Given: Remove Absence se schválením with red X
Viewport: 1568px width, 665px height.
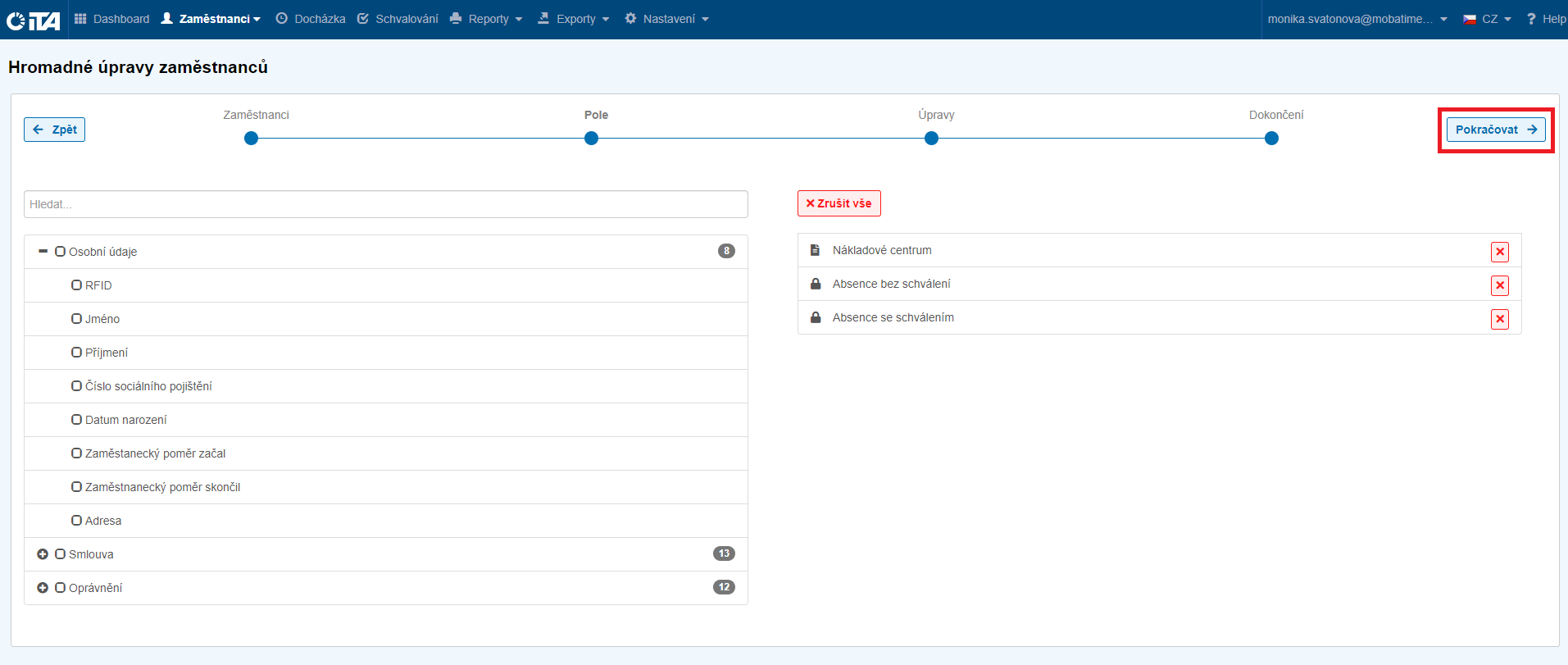Looking at the screenshot, I should (x=1499, y=319).
